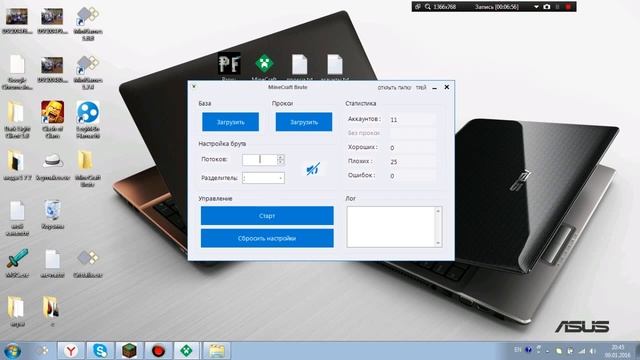Open the recorder bar dropdown arrow
The height and width of the screenshot is (360, 640).
pos(536,7)
